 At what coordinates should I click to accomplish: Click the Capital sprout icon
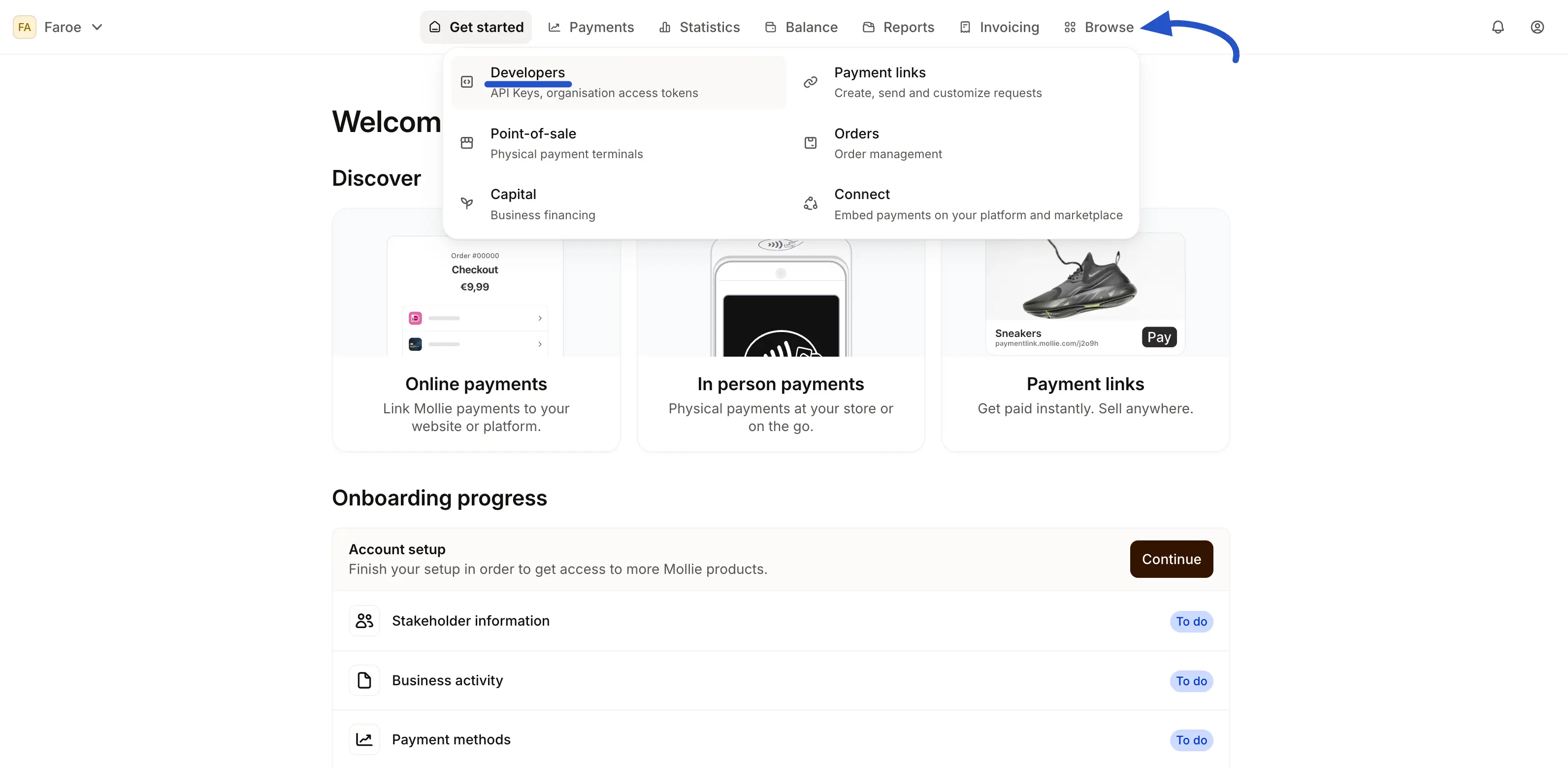(467, 203)
